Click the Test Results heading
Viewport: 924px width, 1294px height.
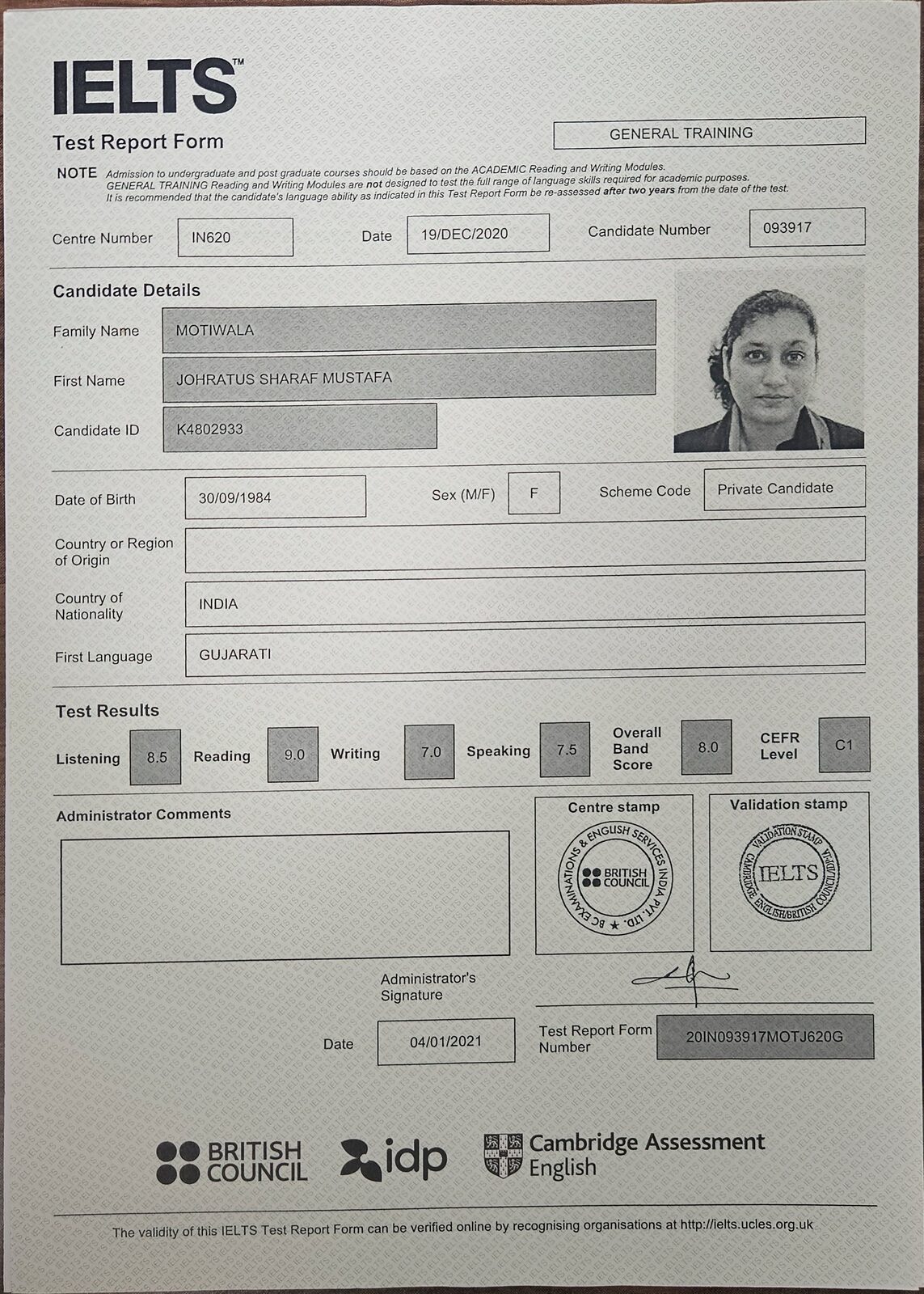tap(108, 711)
